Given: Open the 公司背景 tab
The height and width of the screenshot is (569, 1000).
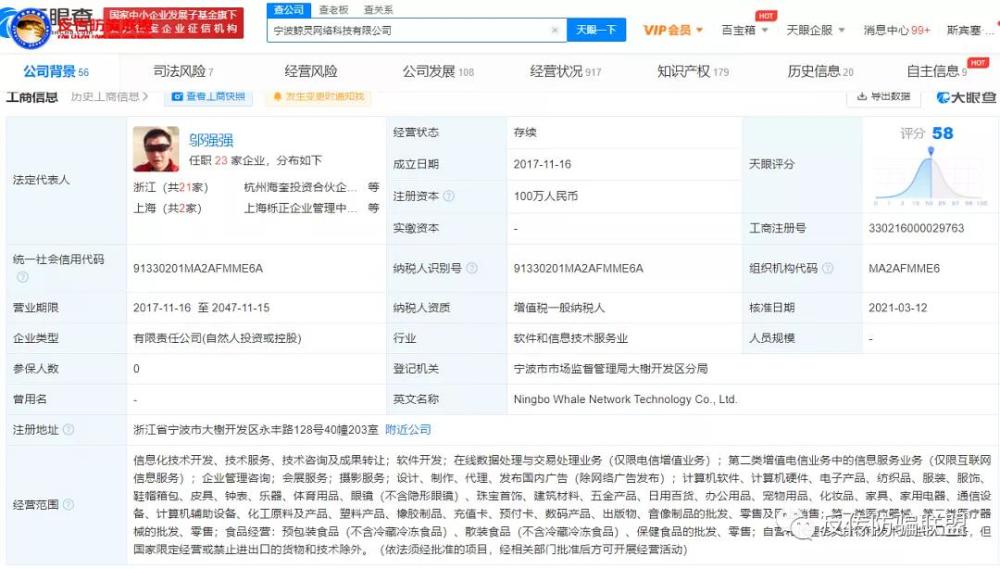Looking at the screenshot, I should [56, 71].
